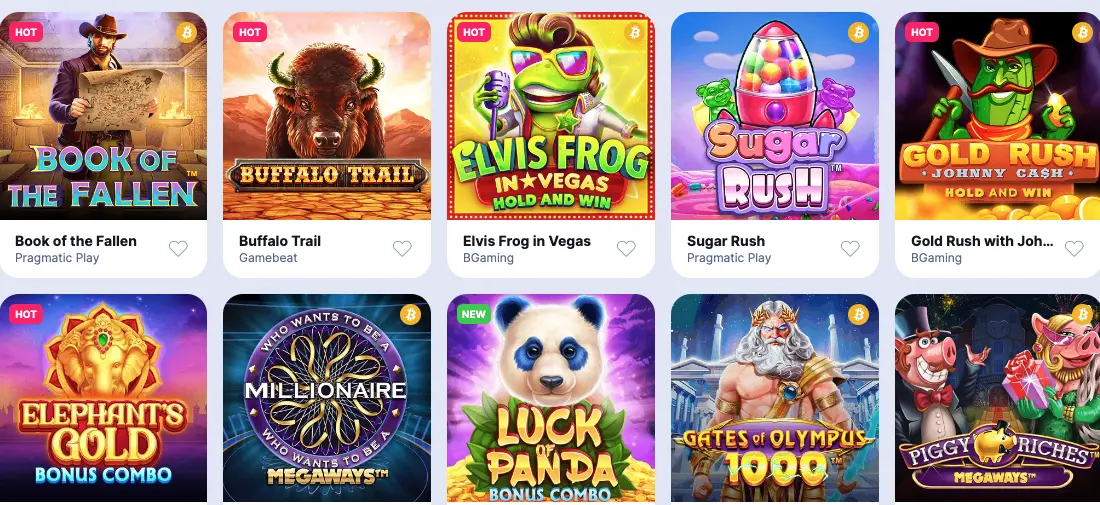
Task: Open BGaming provider under Gold Rush
Action: [936, 258]
